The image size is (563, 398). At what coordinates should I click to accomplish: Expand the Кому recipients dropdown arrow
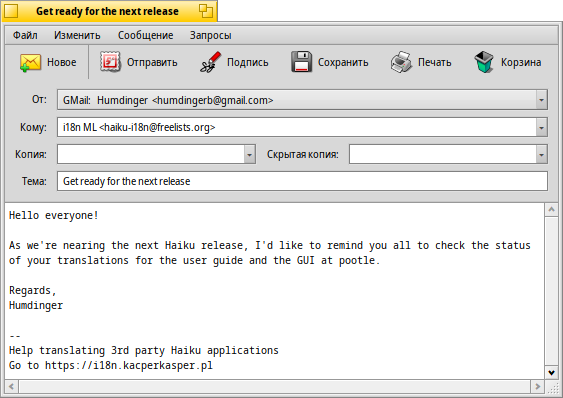pyautogui.click(x=541, y=127)
